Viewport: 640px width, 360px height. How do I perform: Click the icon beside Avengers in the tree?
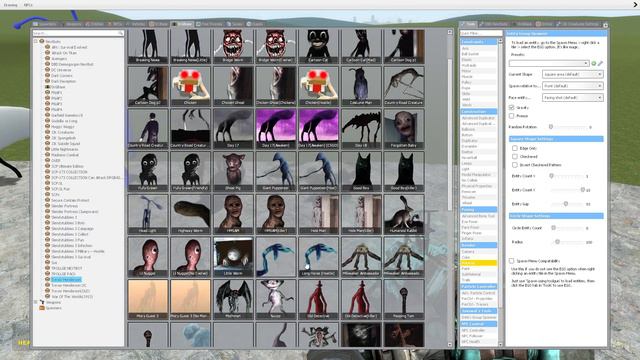(x=47, y=58)
